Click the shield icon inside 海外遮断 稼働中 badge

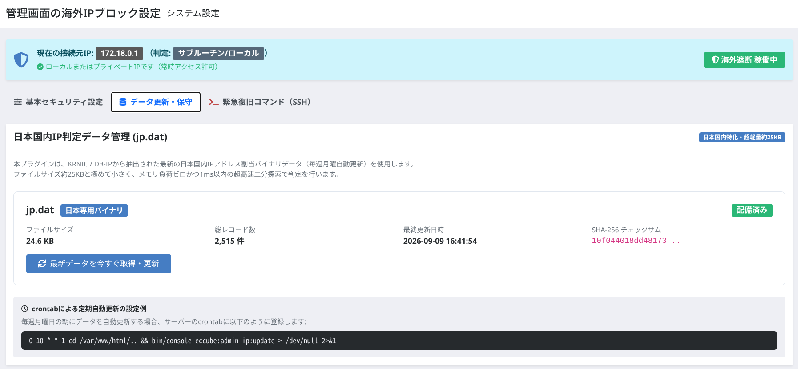click(x=715, y=60)
